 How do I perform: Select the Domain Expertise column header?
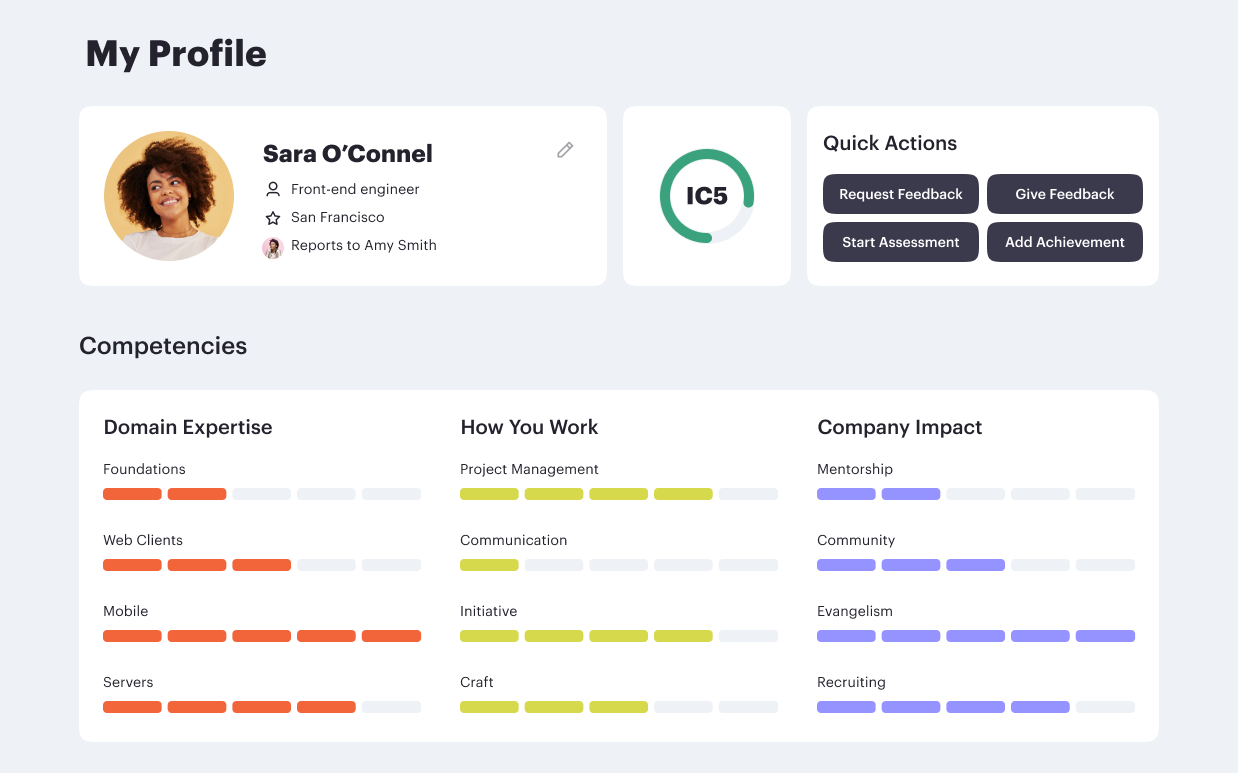pyautogui.click(x=188, y=427)
